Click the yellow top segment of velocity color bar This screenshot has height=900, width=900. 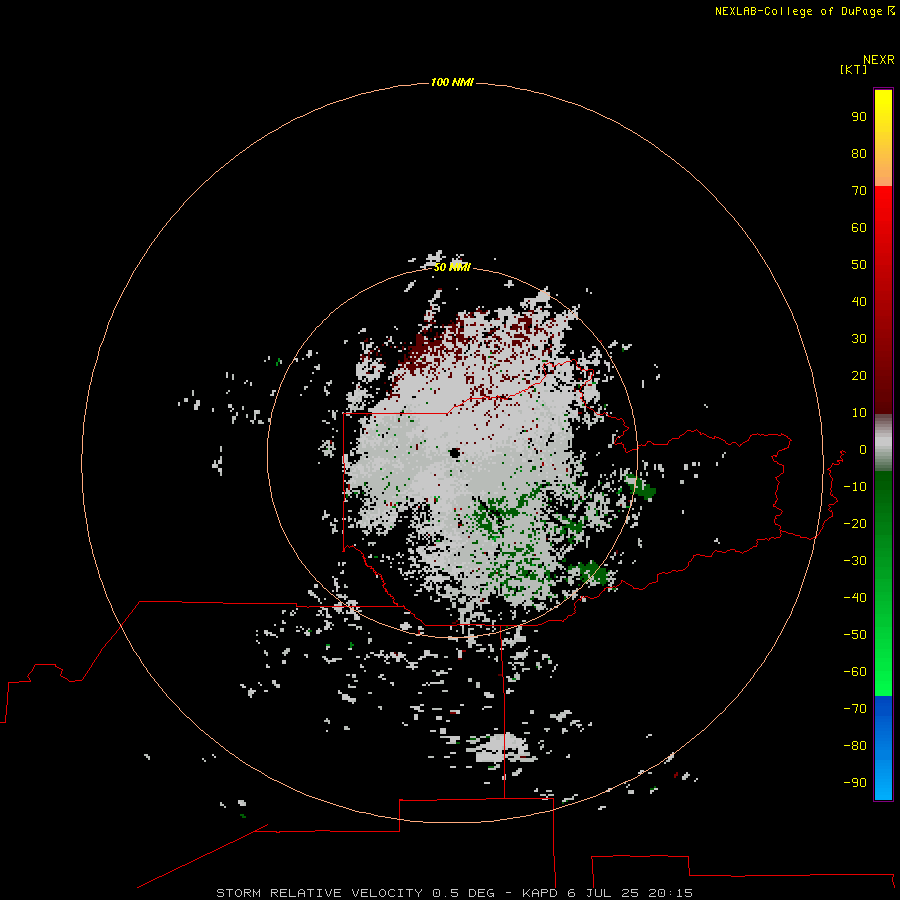coord(883,138)
